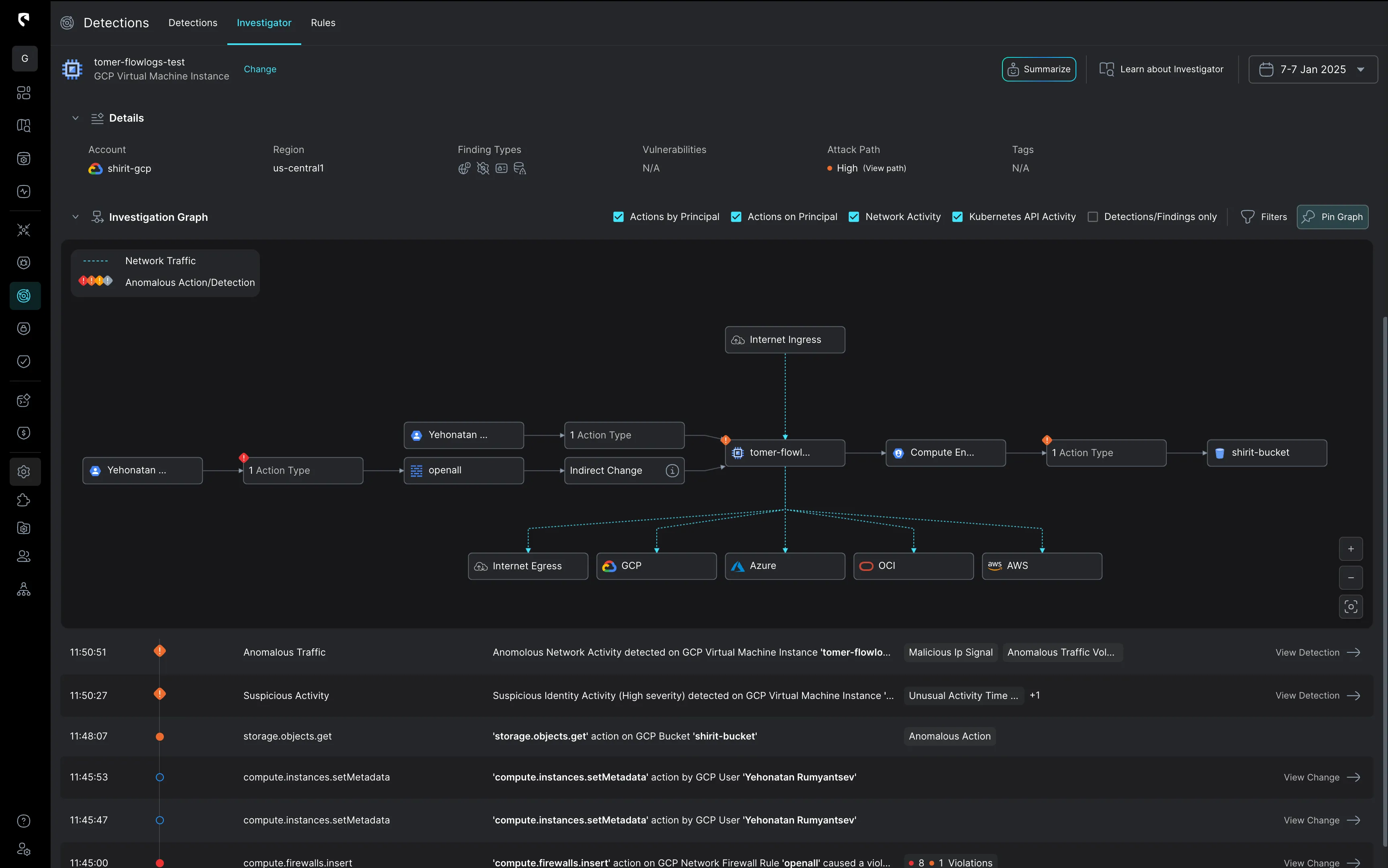Click the Change link next to tomer-flowlogs-test
Screen dimensions: 1388x868
[x=259, y=69]
